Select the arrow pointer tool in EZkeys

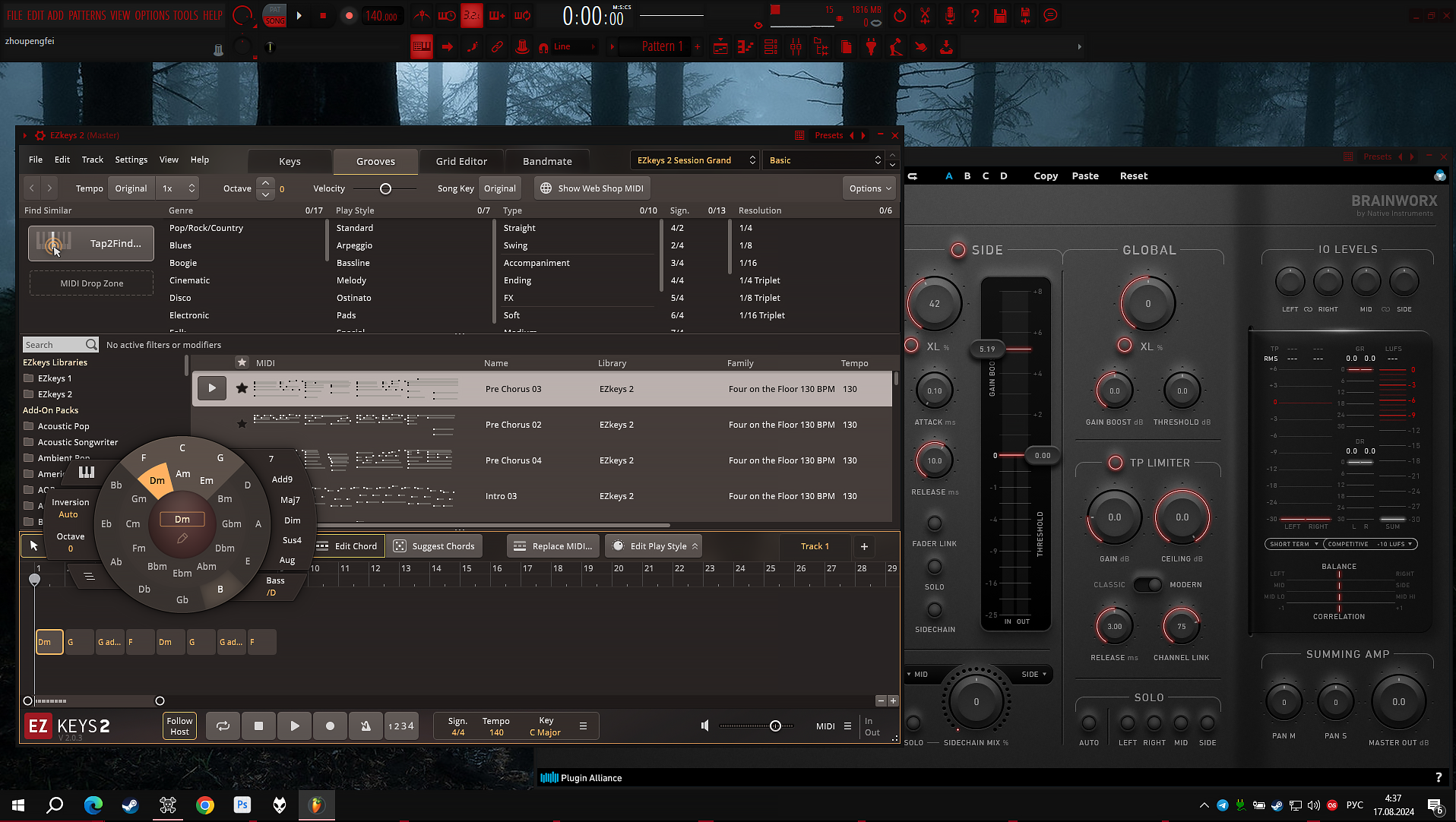click(33, 545)
